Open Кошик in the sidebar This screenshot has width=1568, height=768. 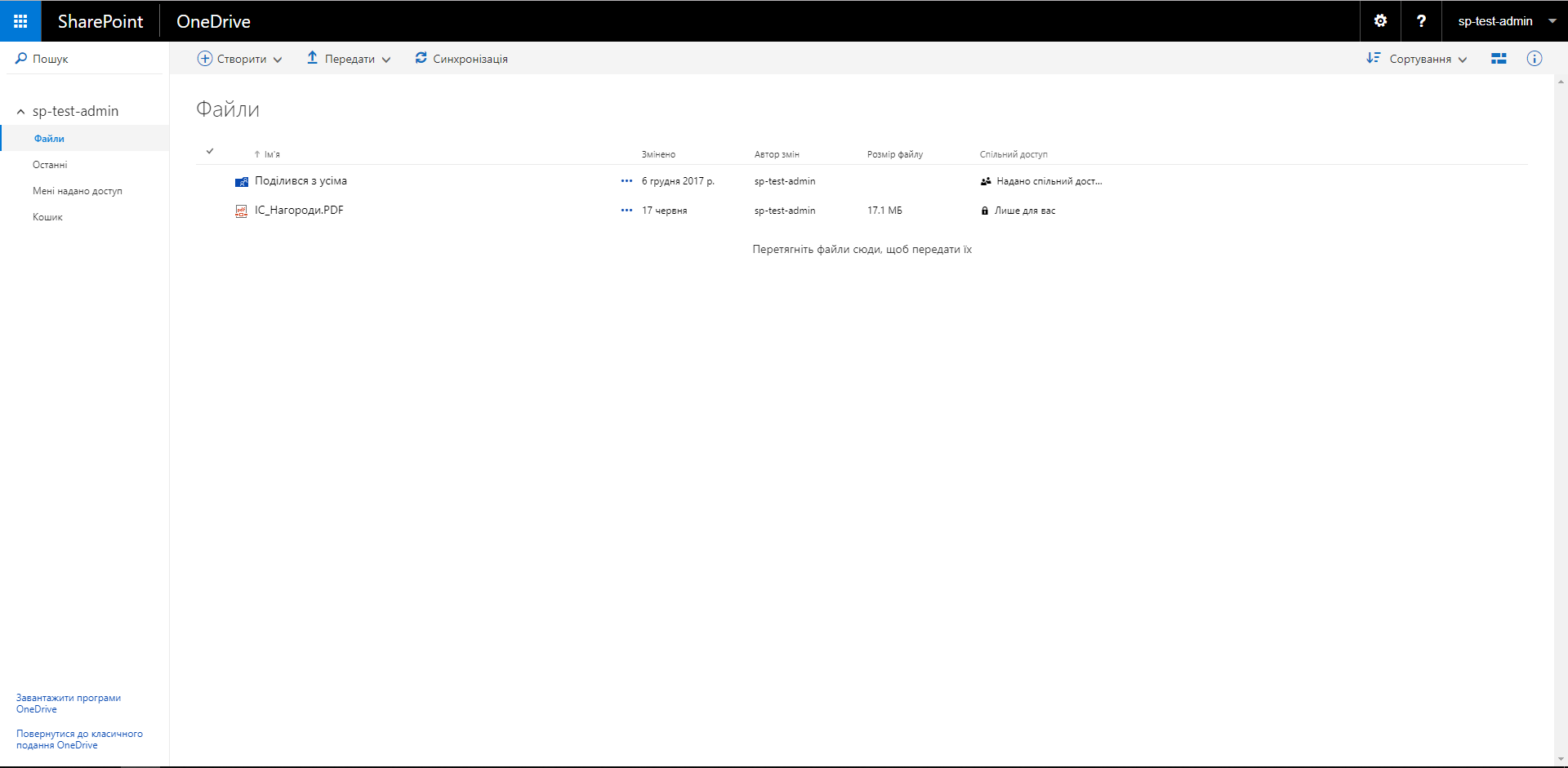point(47,217)
